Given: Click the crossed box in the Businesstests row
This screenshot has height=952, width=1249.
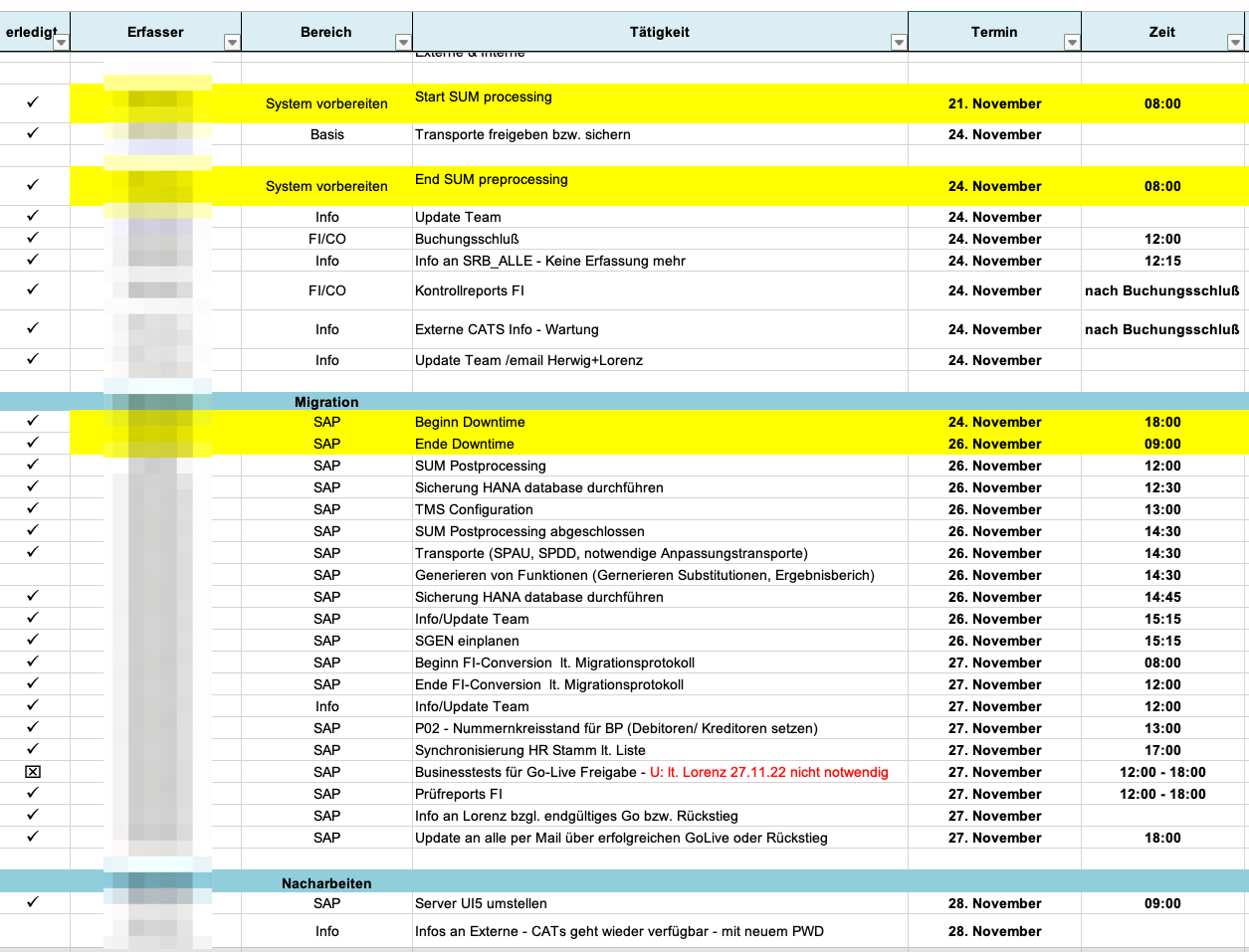Looking at the screenshot, I should tap(33, 772).
